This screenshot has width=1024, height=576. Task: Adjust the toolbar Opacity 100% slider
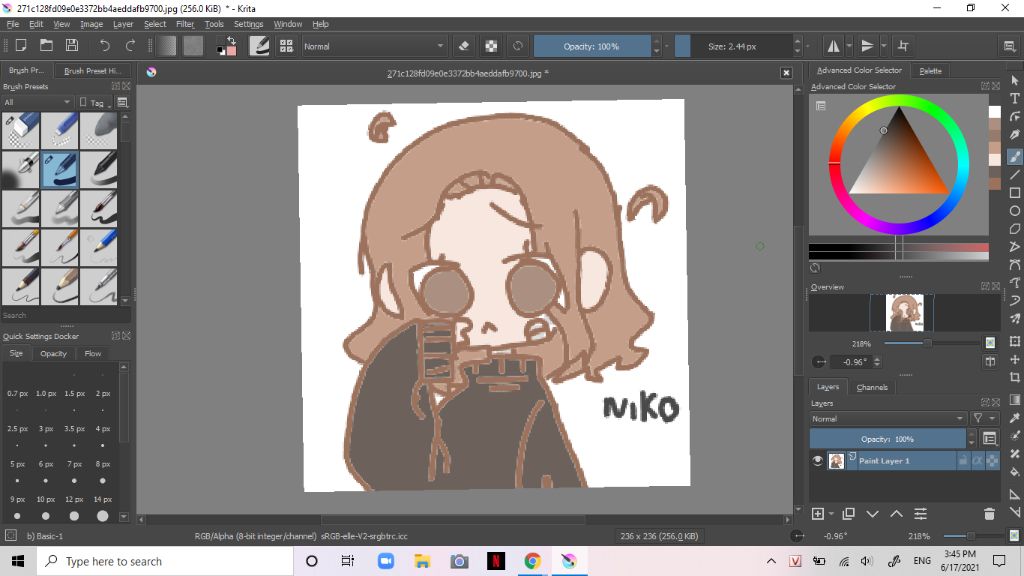click(x=591, y=46)
